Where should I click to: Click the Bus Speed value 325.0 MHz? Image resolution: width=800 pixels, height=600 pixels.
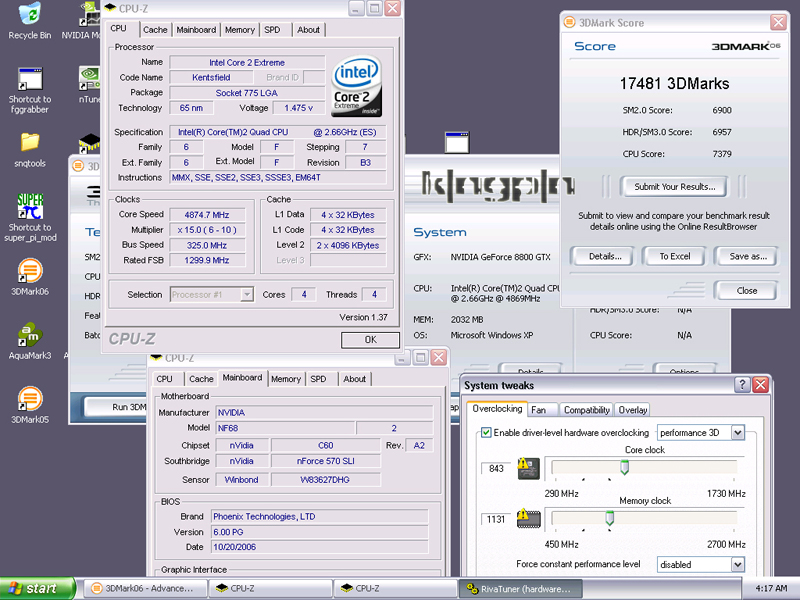[x=207, y=245]
